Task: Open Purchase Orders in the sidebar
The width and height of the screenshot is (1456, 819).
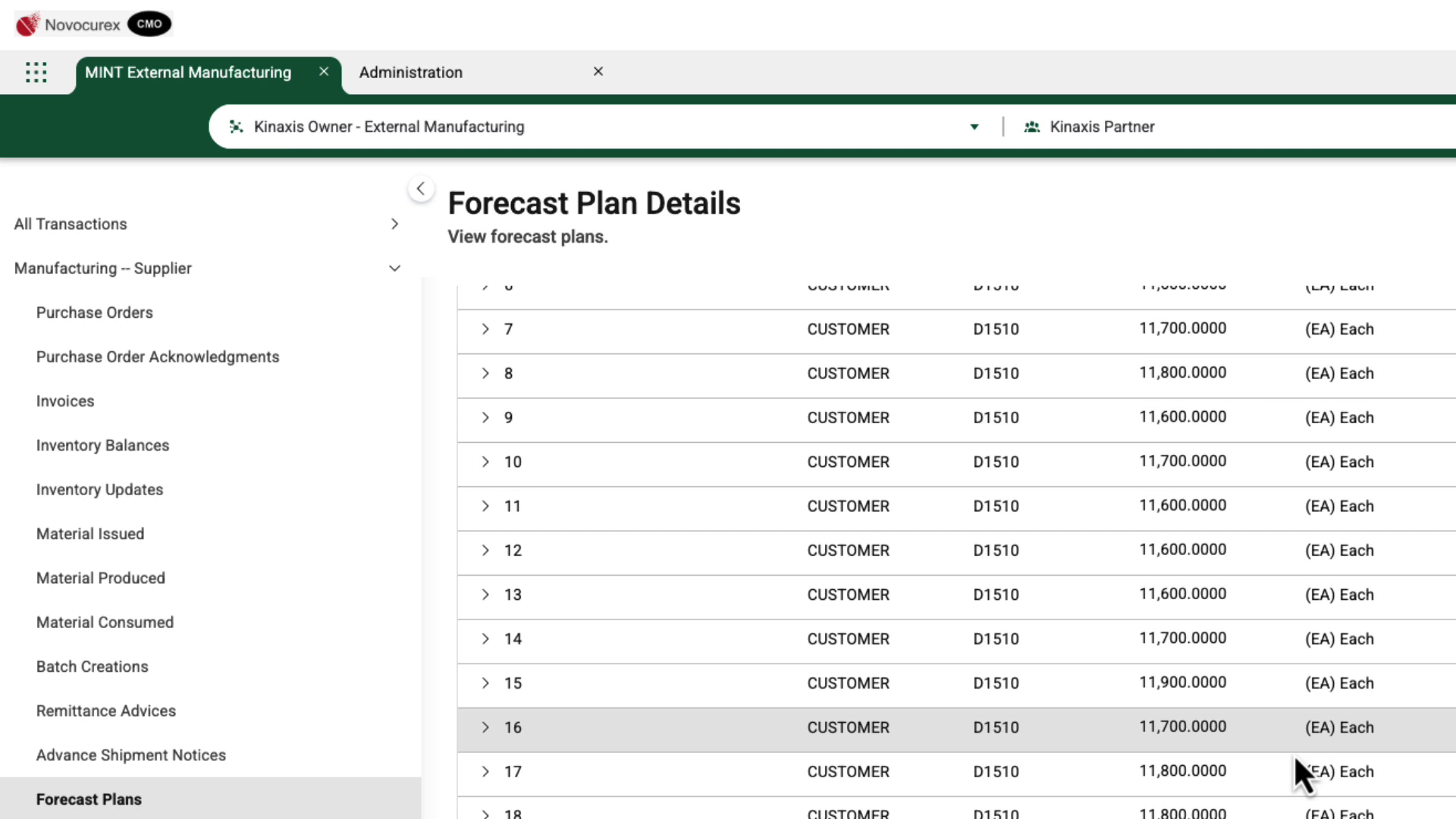Action: point(94,312)
